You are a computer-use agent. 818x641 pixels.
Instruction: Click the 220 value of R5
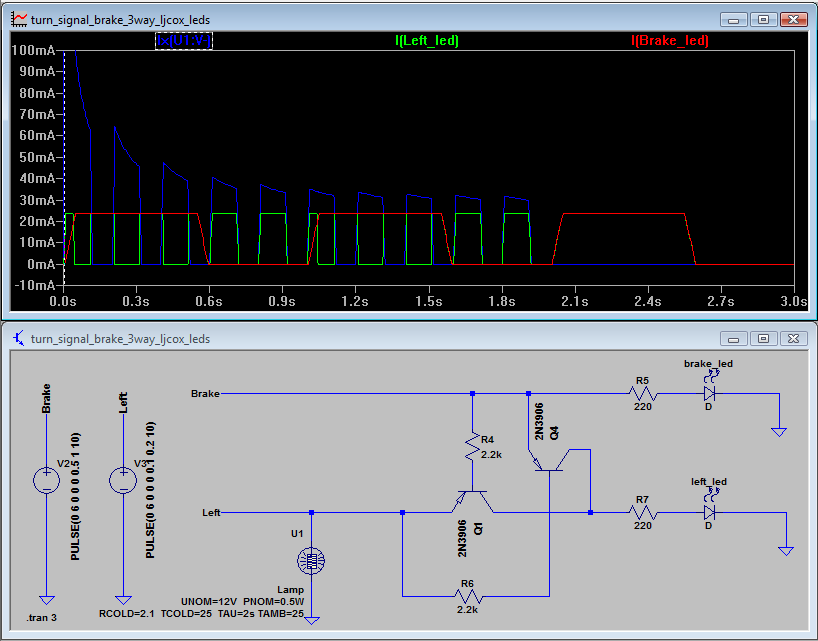click(643, 407)
